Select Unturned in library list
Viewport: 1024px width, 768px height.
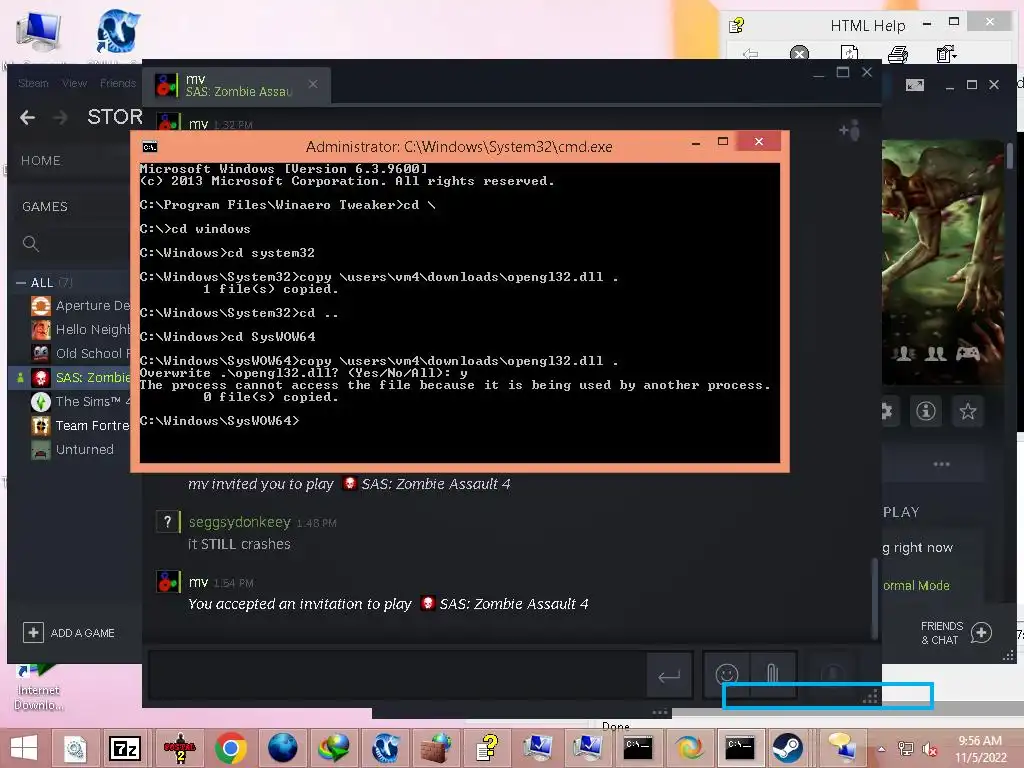(72, 449)
